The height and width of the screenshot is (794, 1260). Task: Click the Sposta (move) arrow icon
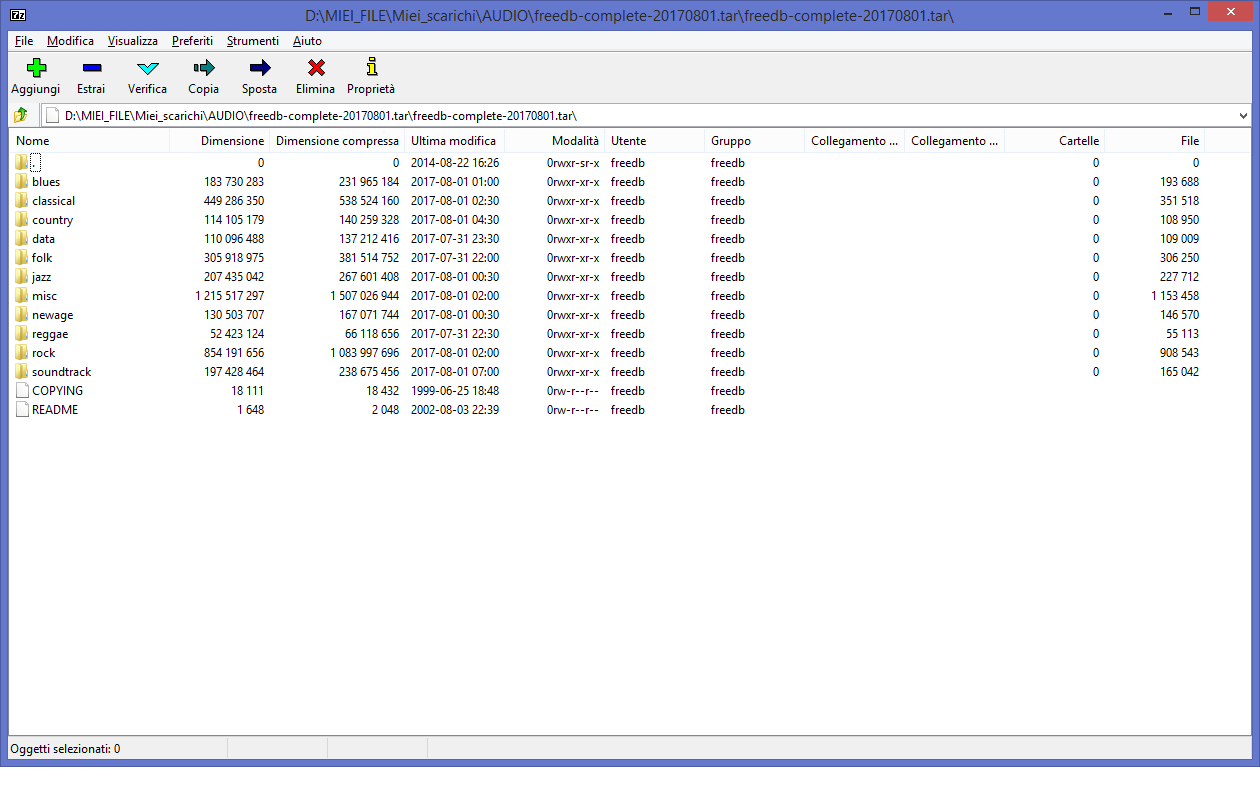pos(260,68)
